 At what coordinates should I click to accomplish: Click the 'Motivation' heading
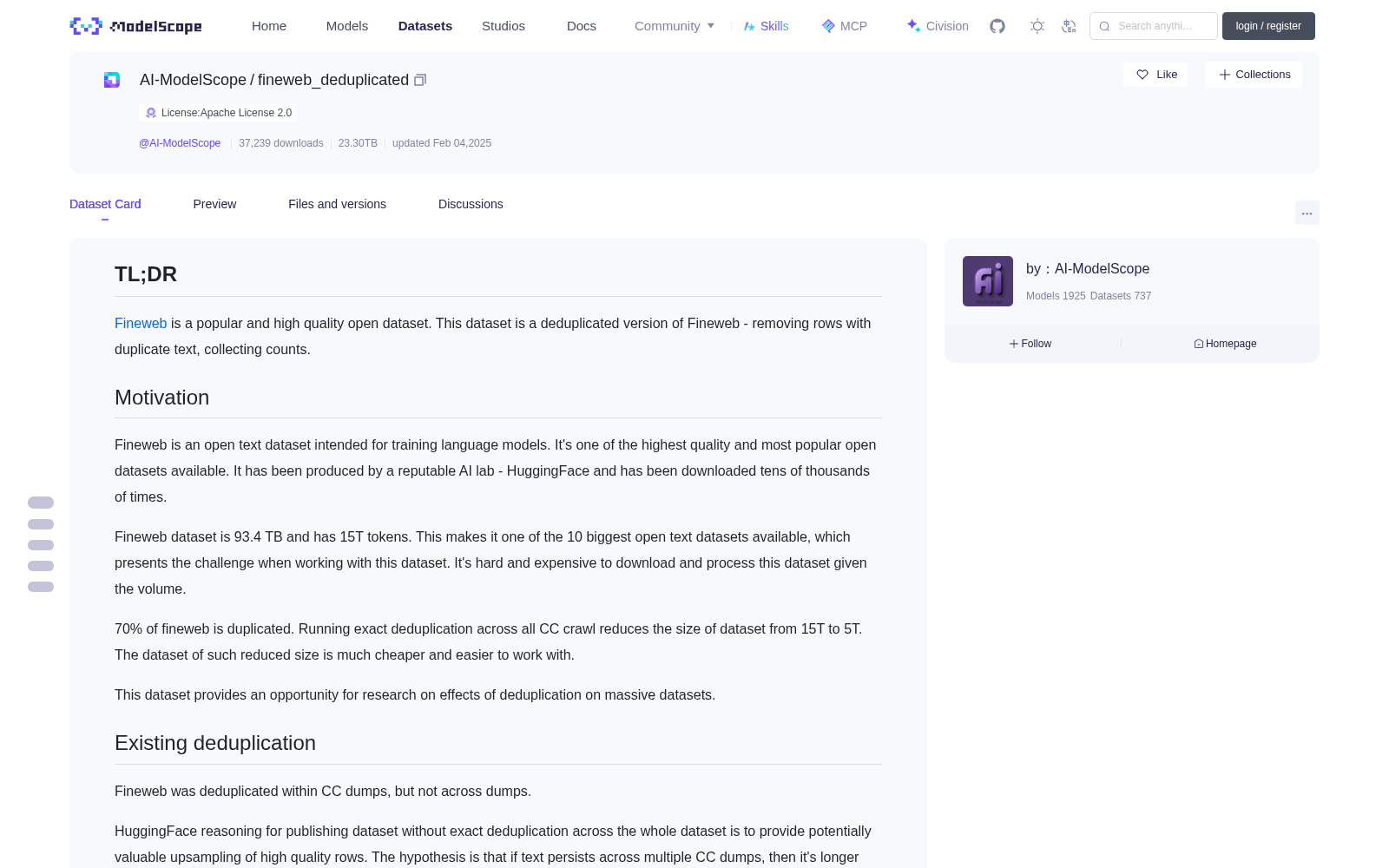point(162,398)
